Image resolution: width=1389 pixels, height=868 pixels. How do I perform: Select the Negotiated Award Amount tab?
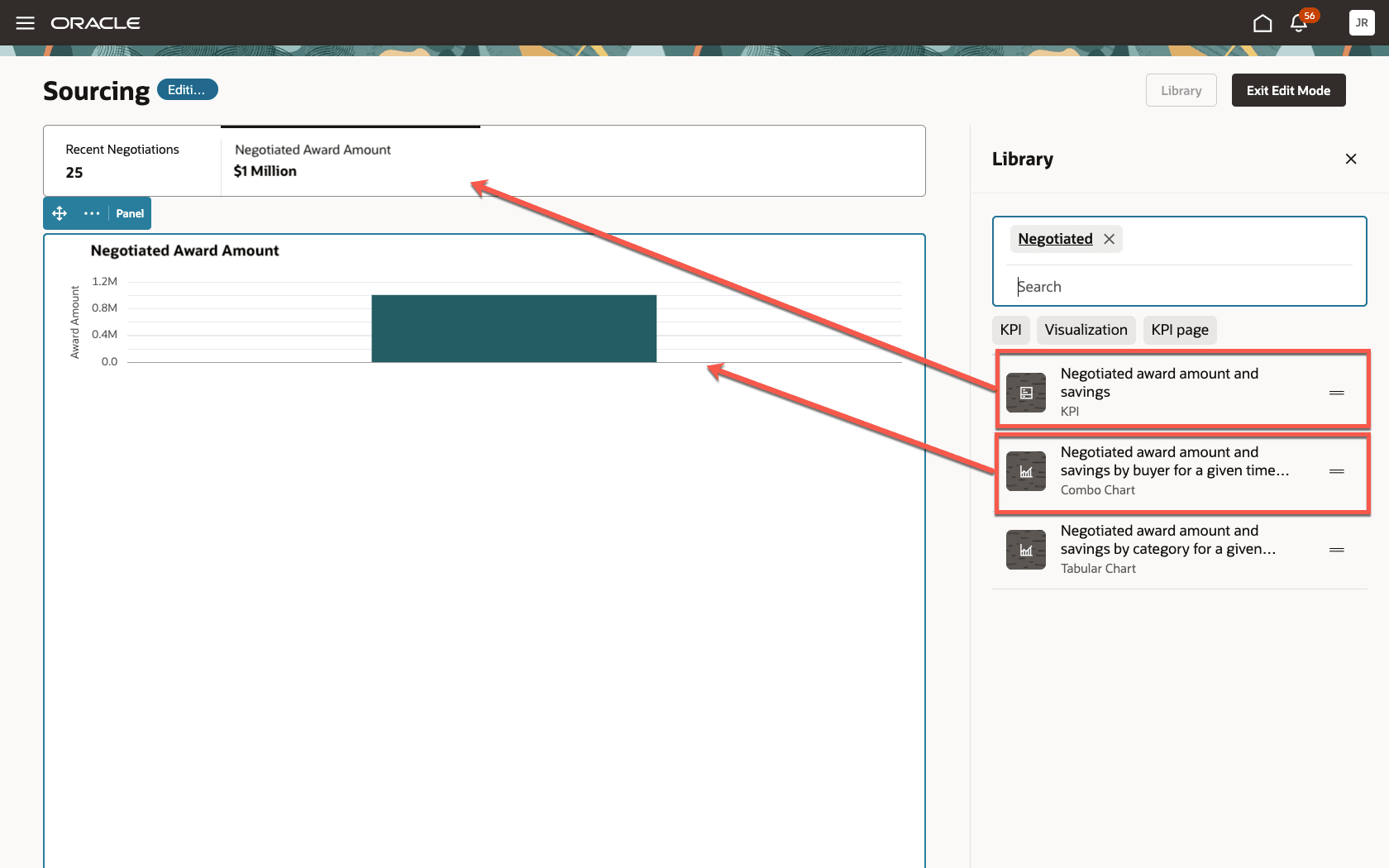[x=313, y=160]
